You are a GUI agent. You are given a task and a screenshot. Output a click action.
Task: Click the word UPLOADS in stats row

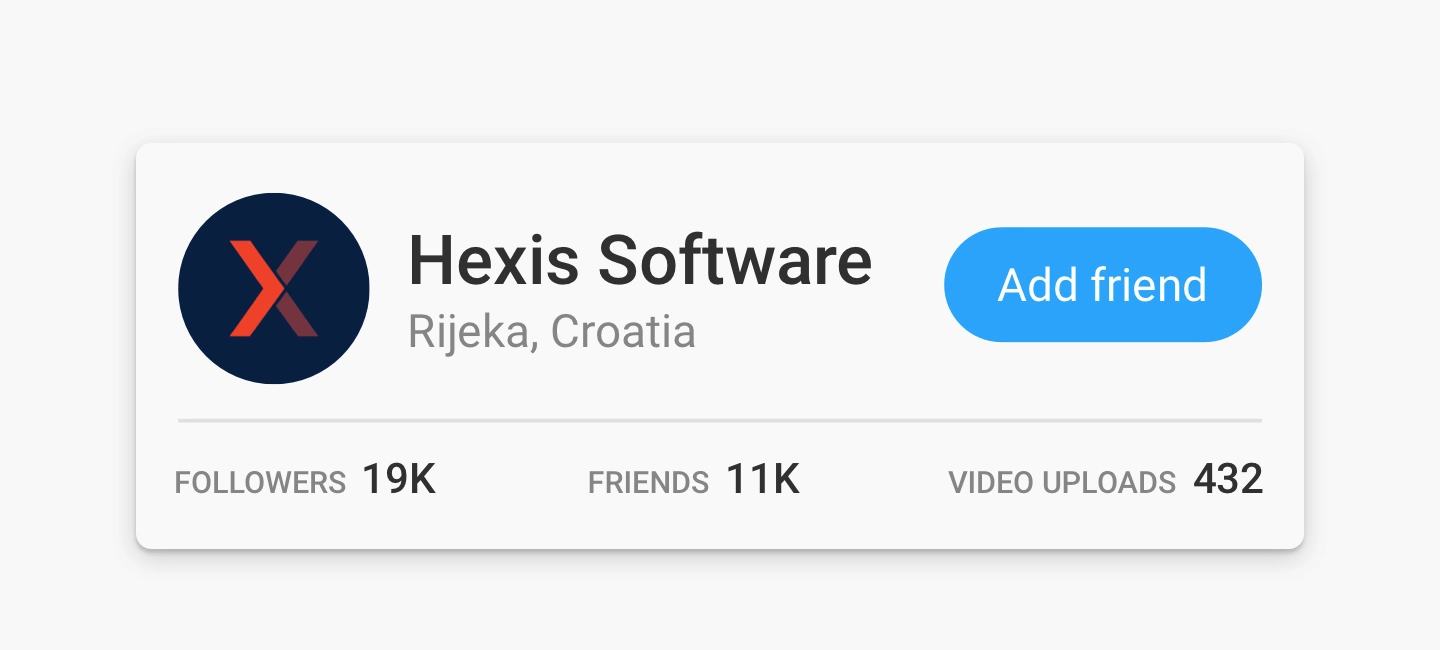1109,483
